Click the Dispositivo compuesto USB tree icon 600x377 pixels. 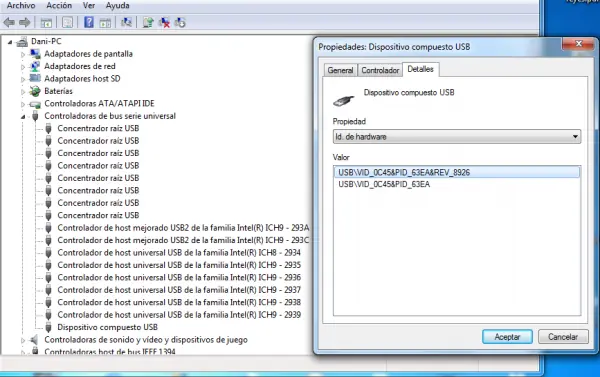[x=48, y=327]
